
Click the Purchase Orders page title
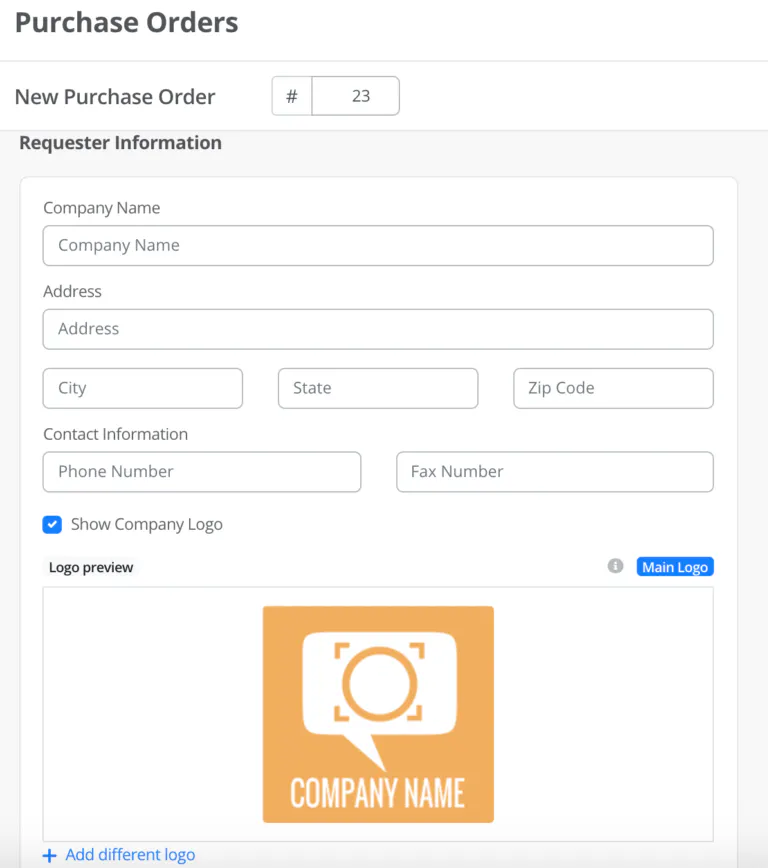pyautogui.click(x=126, y=22)
